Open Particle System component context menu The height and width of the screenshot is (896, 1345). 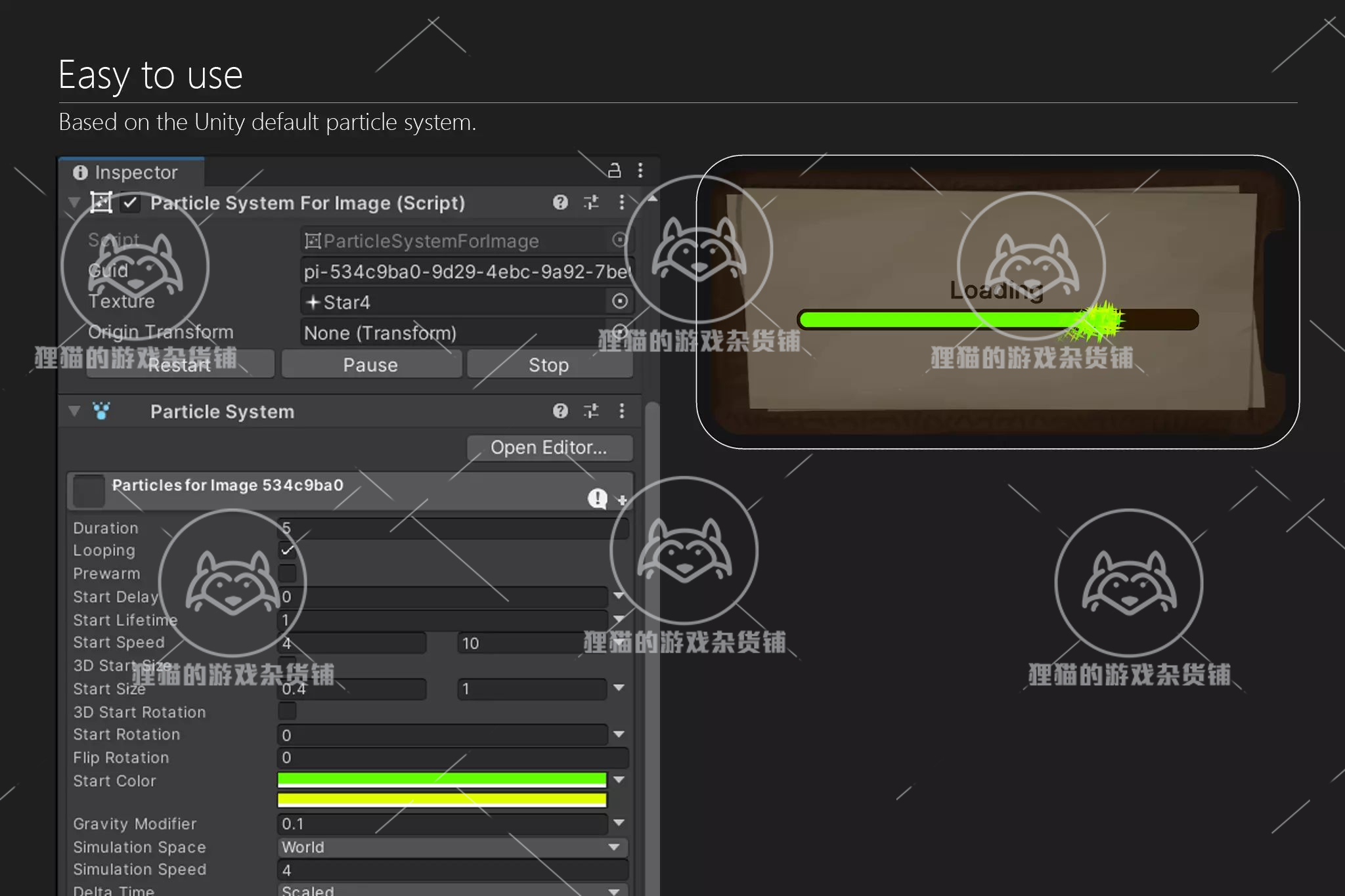(x=621, y=411)
